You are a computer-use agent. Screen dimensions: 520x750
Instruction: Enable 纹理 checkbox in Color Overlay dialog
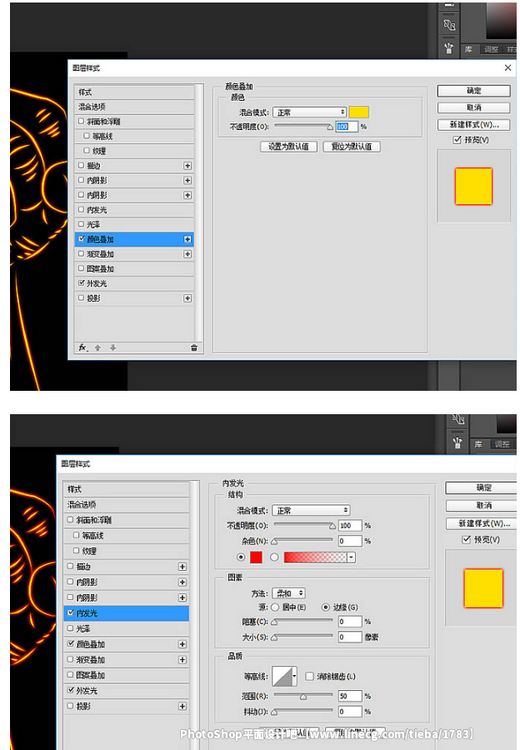(x=87, y=151)
